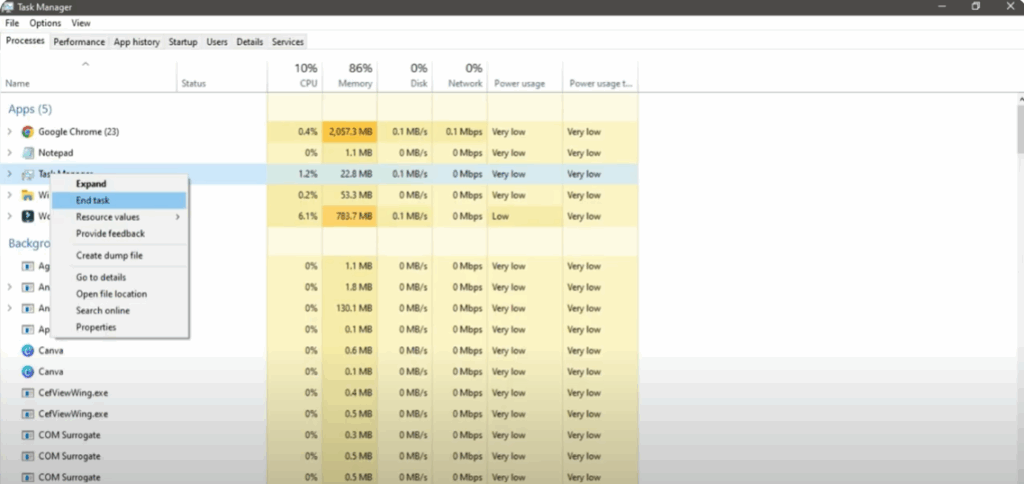Switch to the Details tab

pos(249,42)
